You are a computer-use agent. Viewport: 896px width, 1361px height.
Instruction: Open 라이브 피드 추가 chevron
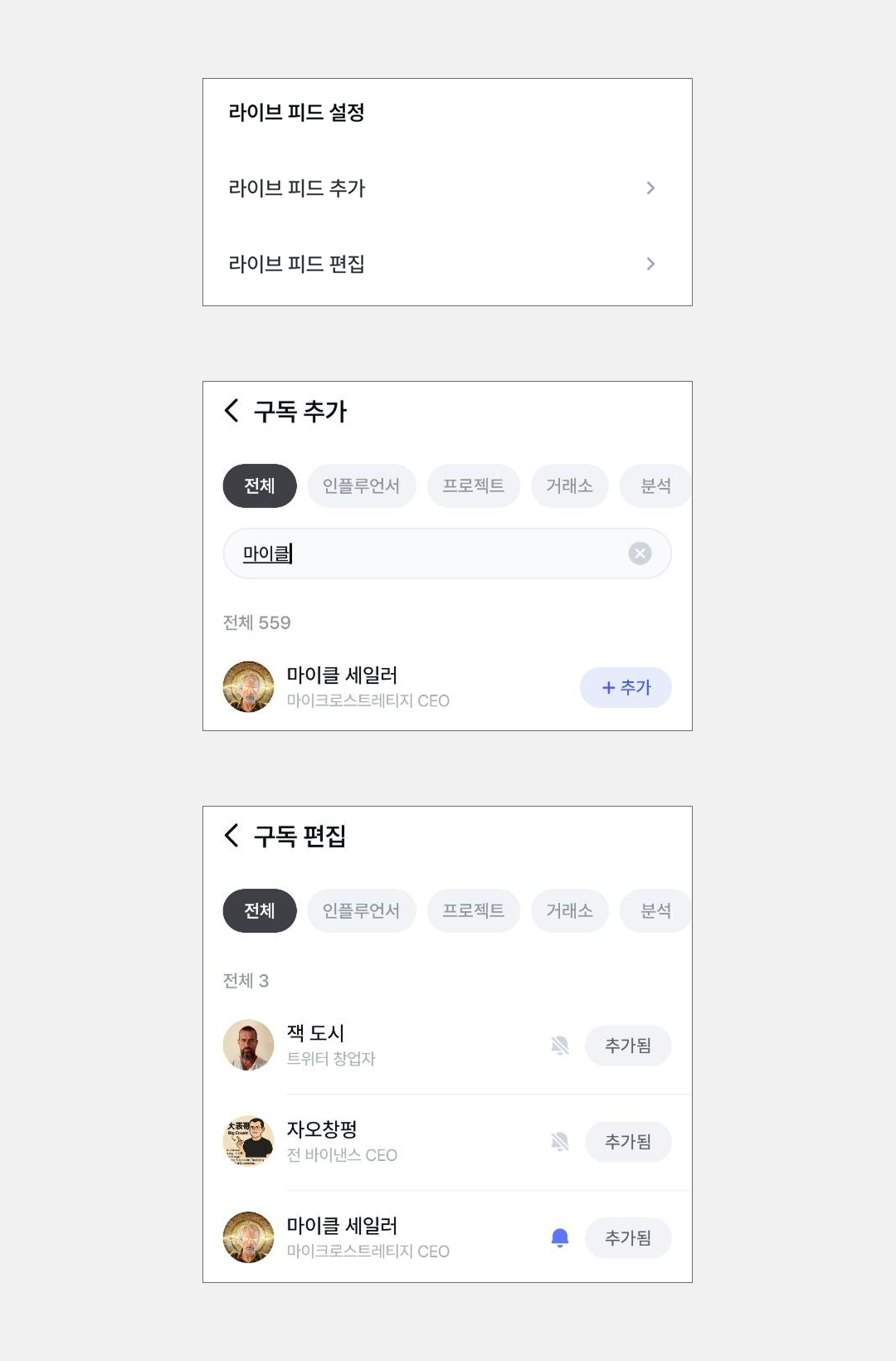650,188
